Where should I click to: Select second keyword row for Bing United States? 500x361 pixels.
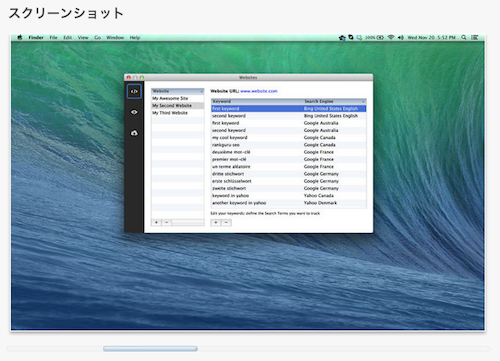(x=289, y=116)
